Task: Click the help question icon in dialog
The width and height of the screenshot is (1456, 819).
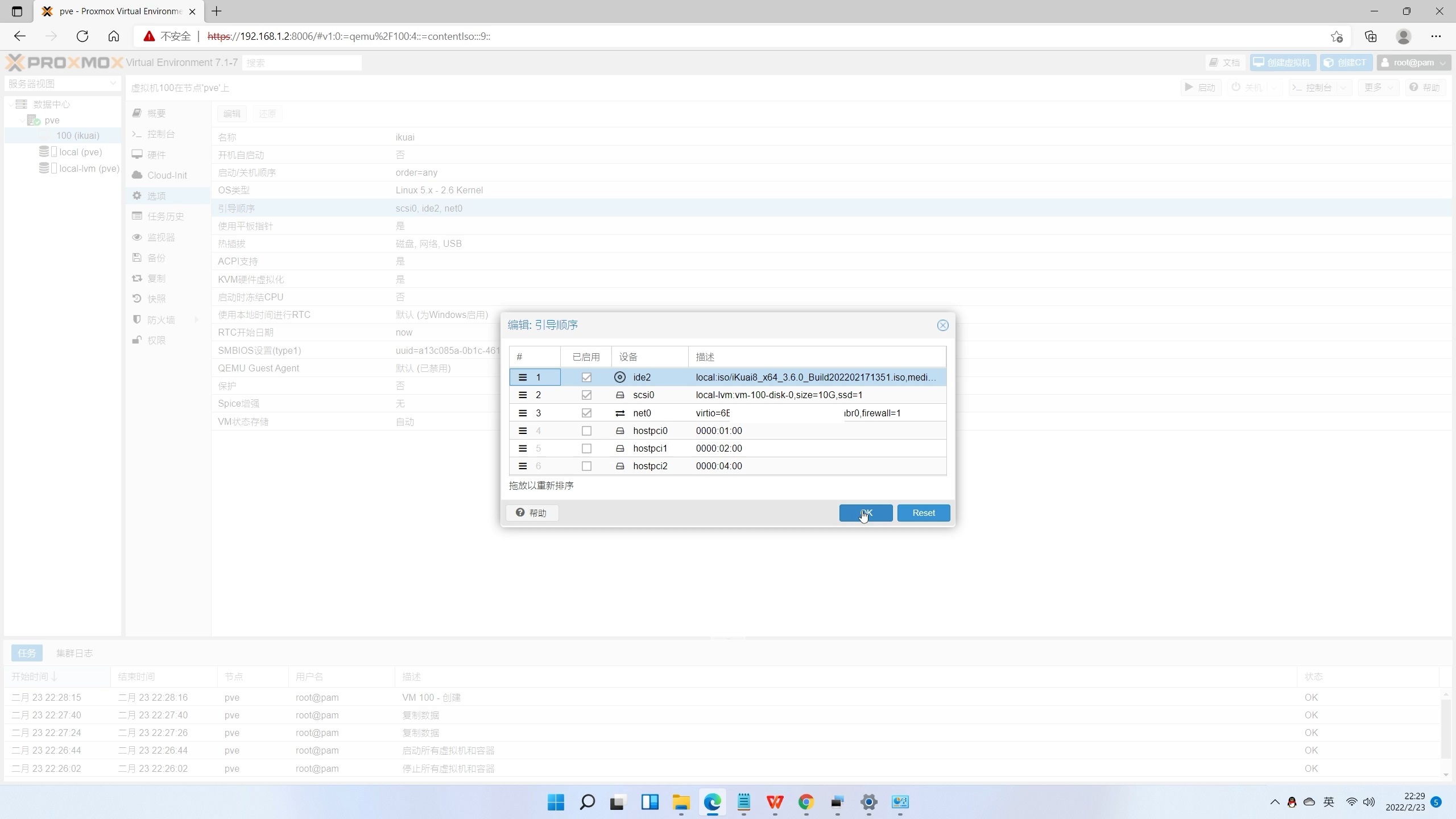Action: (x=520, y=512)
